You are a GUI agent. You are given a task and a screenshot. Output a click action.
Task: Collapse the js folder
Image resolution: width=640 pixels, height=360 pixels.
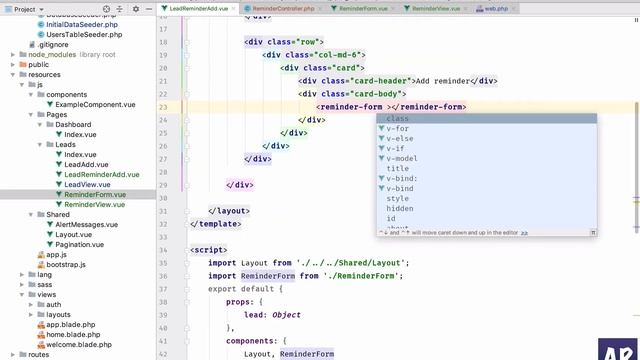click(x=22, y=84)
